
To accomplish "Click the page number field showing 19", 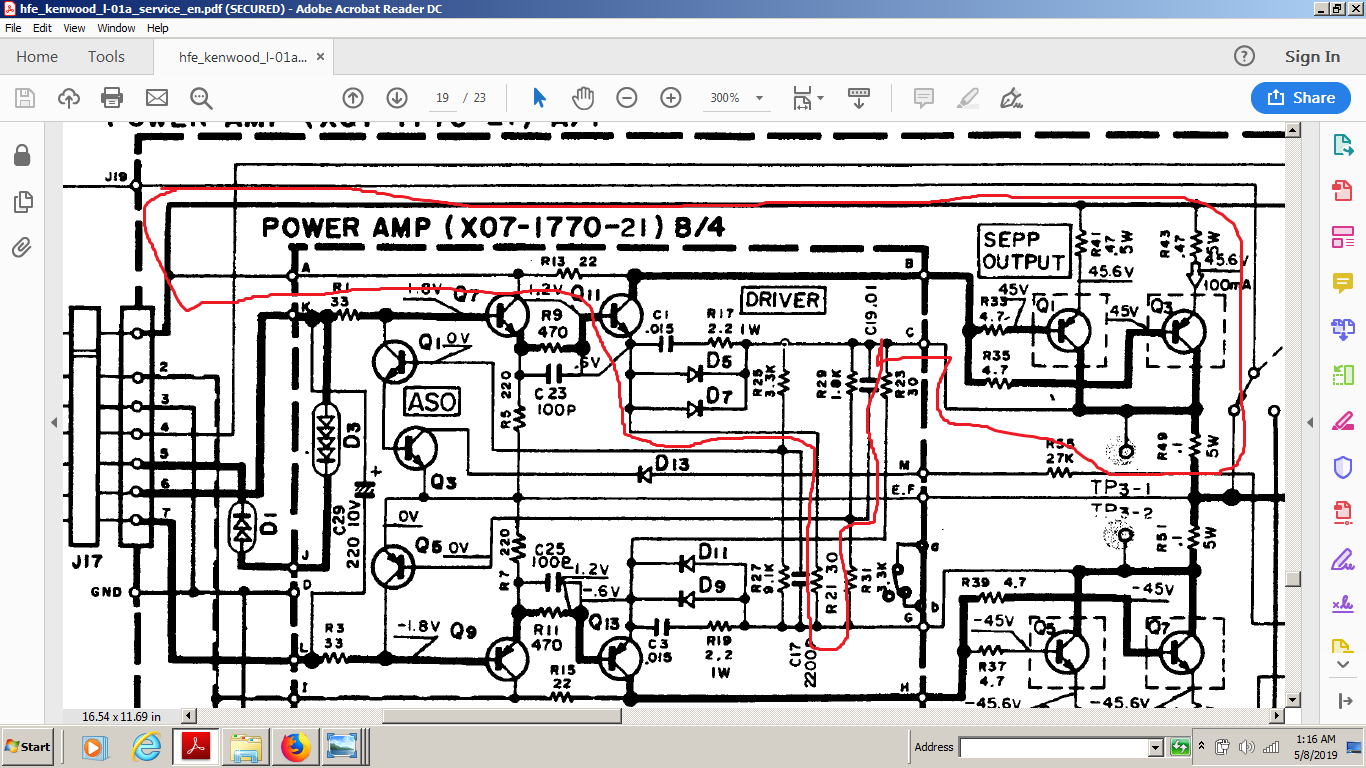I will [442, 98].
